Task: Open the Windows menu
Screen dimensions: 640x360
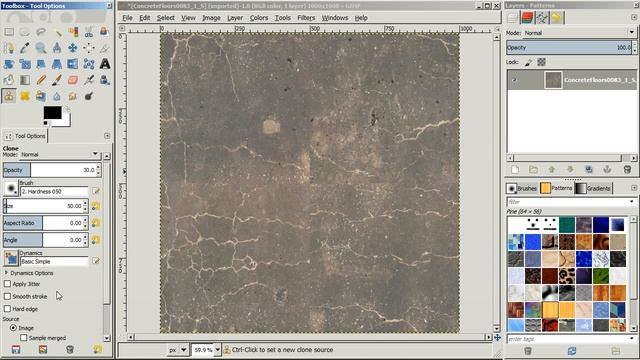Action: coord(335,18)
